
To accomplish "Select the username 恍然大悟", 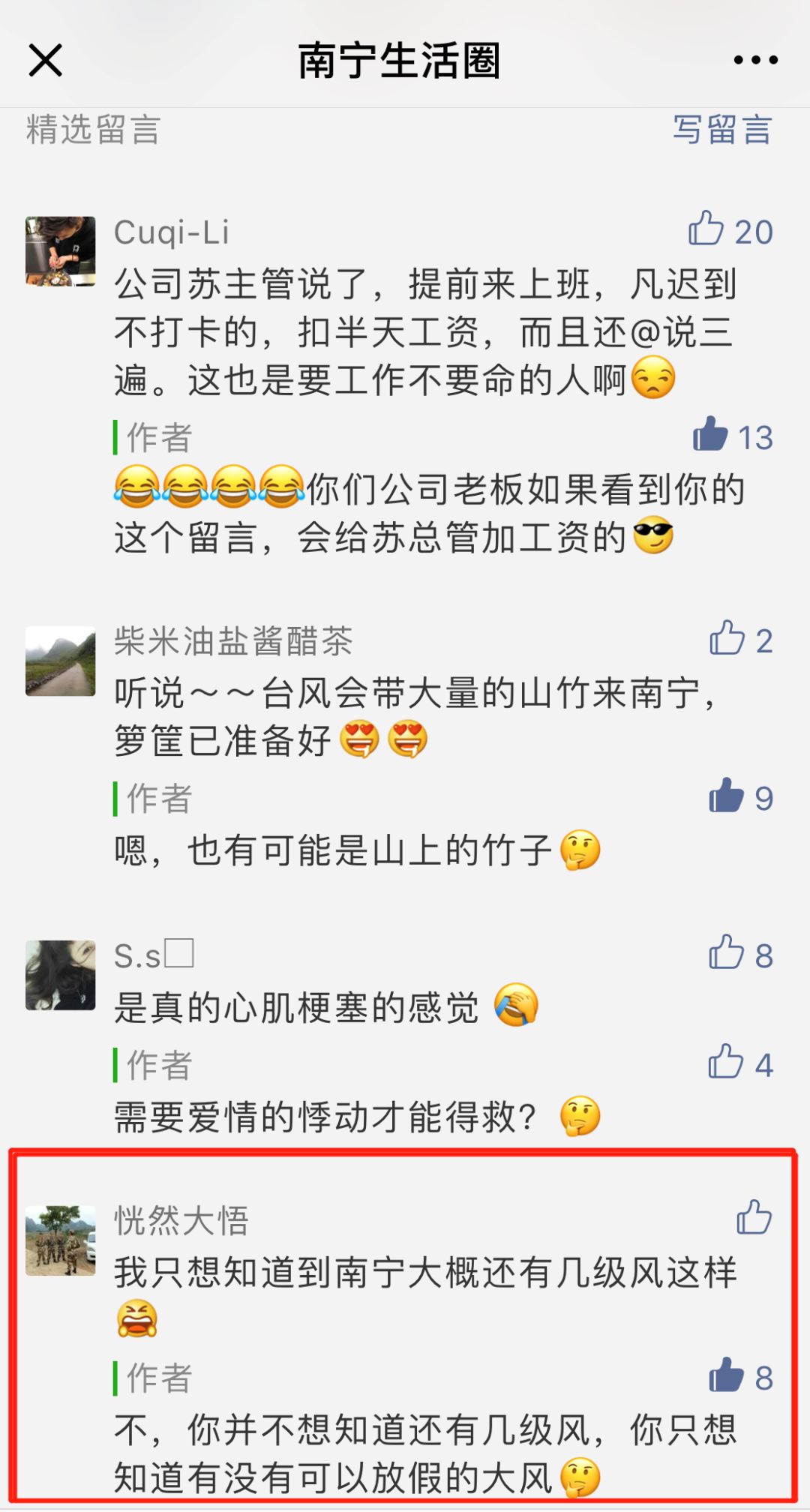I will point(181,1221).
